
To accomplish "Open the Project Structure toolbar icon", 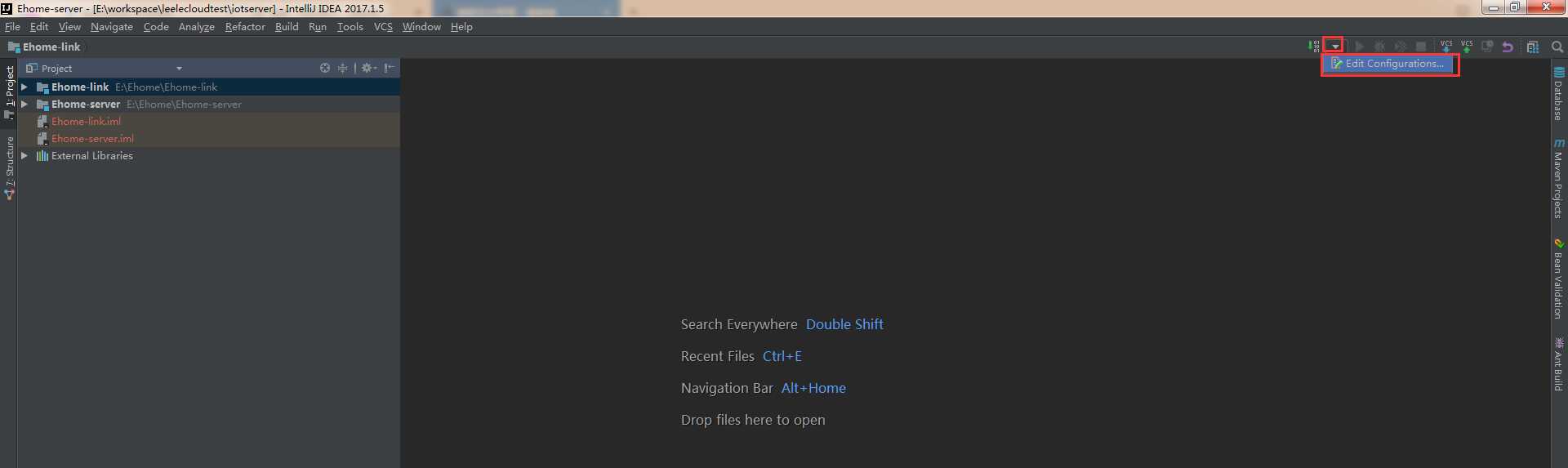I will 1533,47.
